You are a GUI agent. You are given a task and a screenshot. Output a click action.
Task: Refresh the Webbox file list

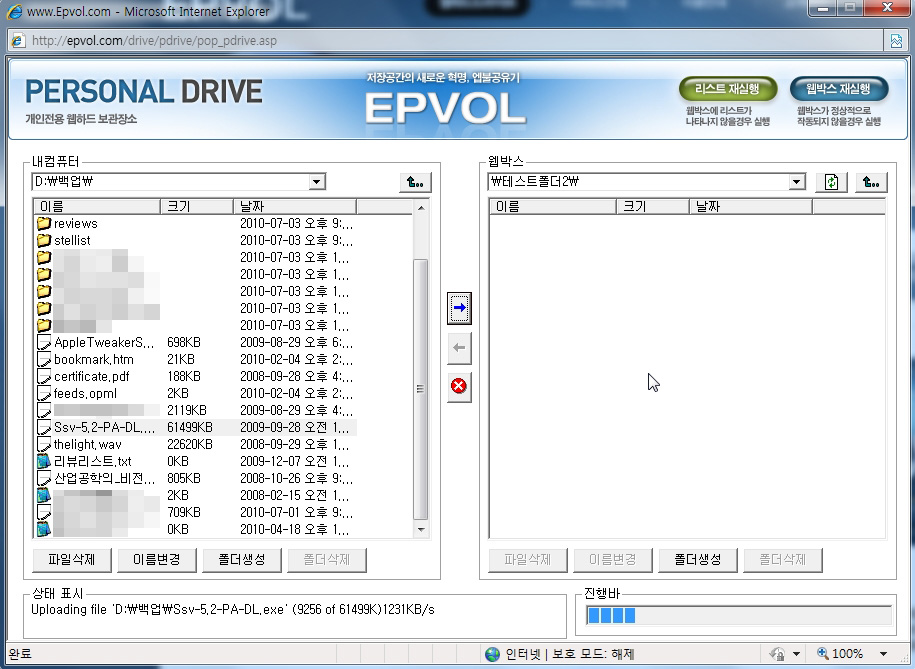[x=832, y=182]
